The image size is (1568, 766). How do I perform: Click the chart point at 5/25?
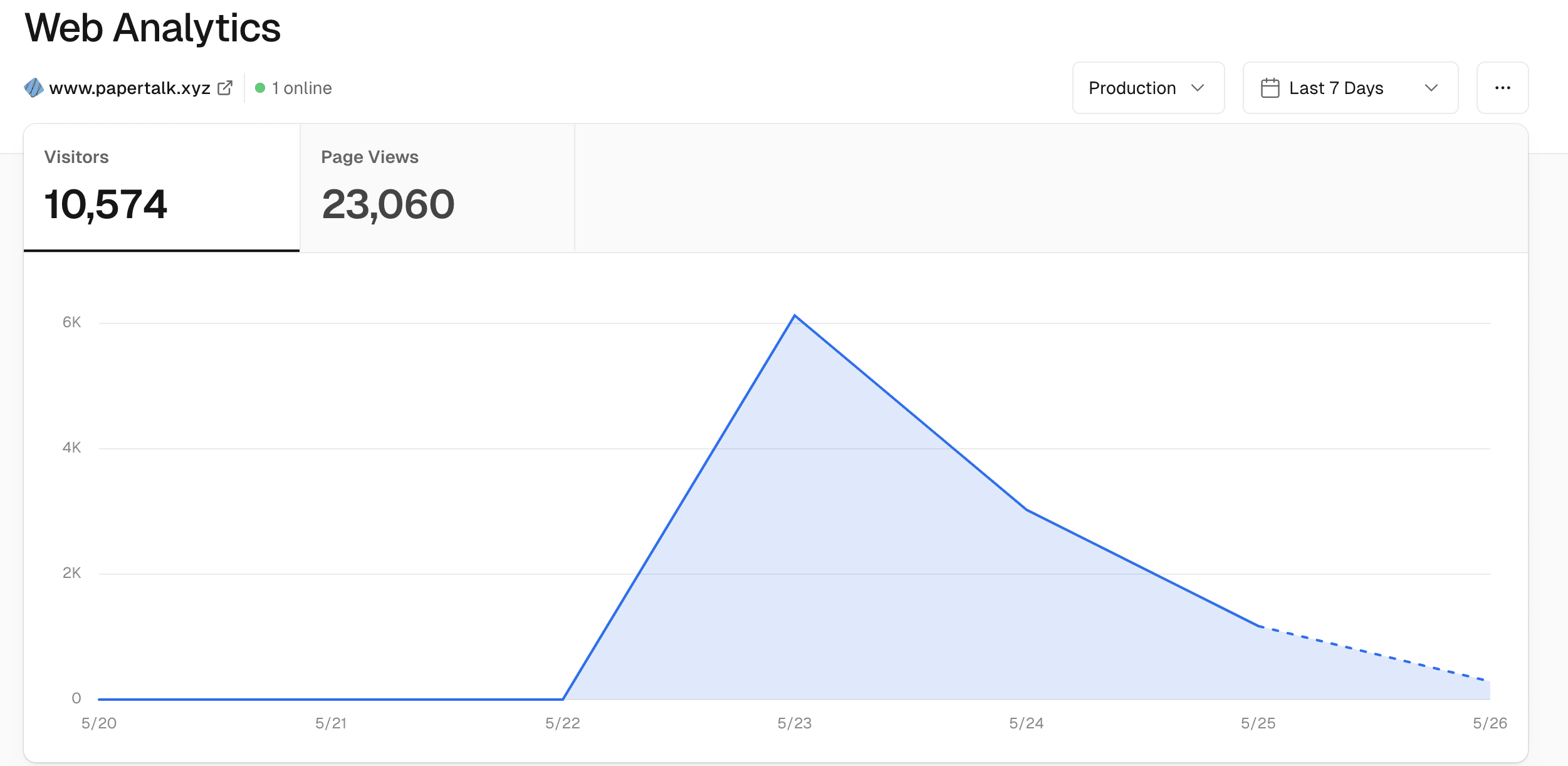pyautogui.click(x=1258, y=626)
